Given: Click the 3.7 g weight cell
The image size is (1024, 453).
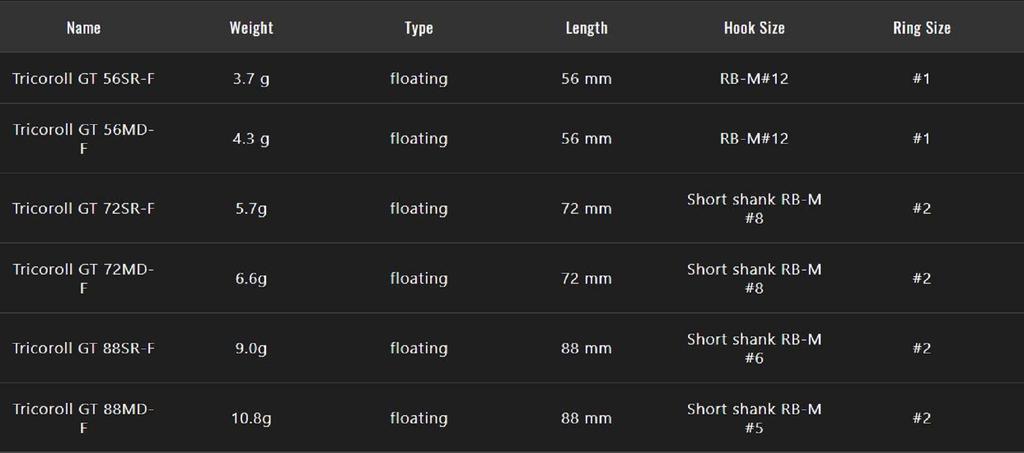Looking at the screenshot, I should click(251, 78).
